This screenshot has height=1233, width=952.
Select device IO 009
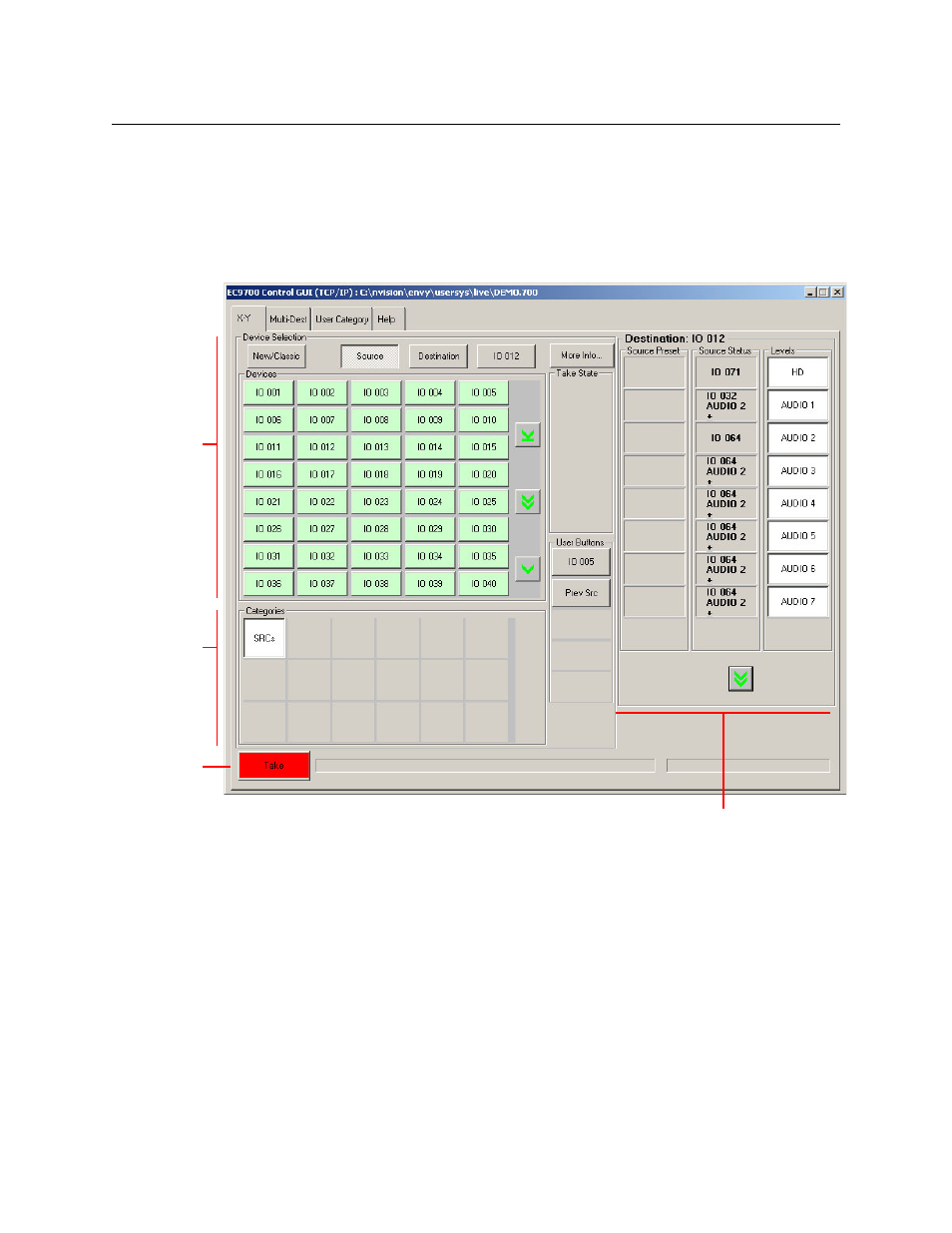click(x=429, y=420)
